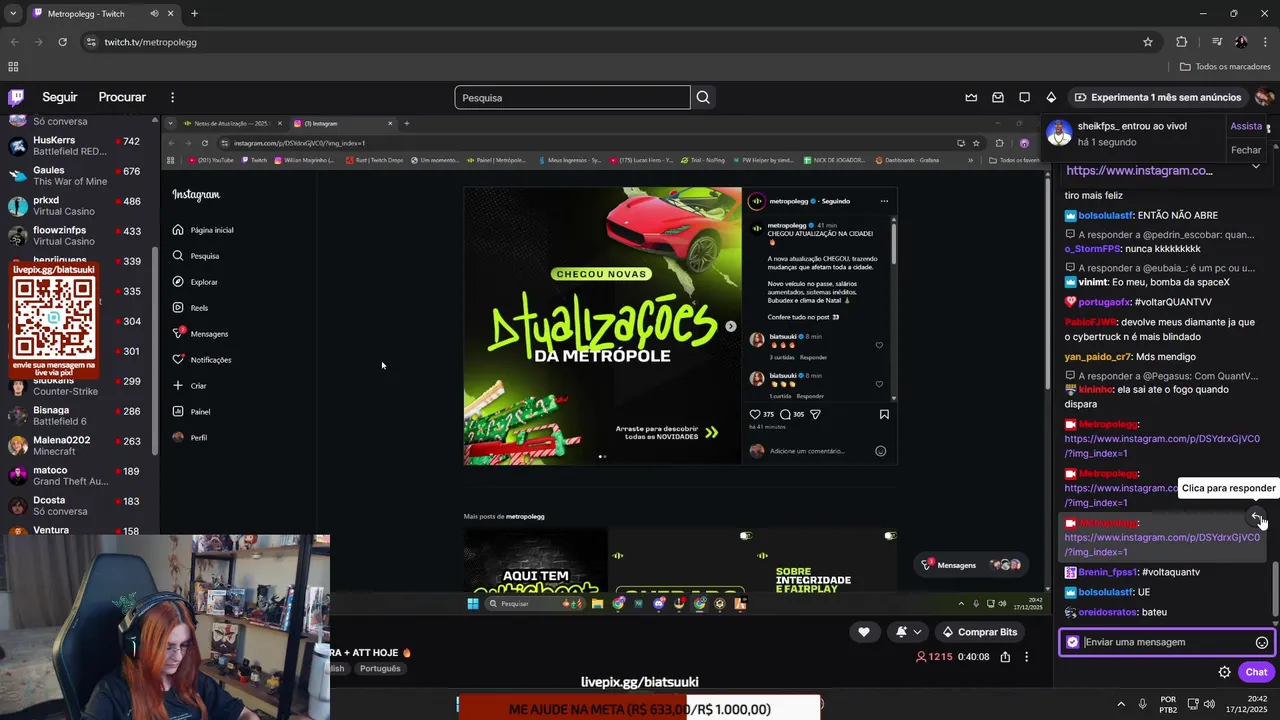Open Chrome extensions puzzle icon
This screenshot has height=720, width=1280.
(x=1182, y=42)
